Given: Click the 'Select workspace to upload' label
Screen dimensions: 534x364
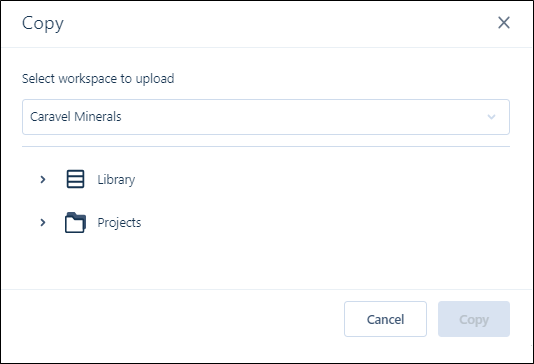Looking at the screenshot, I should click(x=98, y=79).
